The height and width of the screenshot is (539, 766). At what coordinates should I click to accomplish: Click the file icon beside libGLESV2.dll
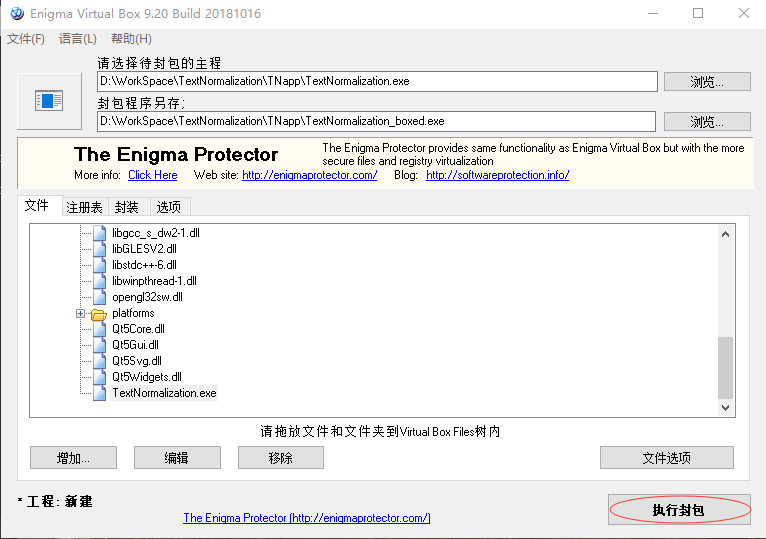pyautogui.click(x=99, y=249)
